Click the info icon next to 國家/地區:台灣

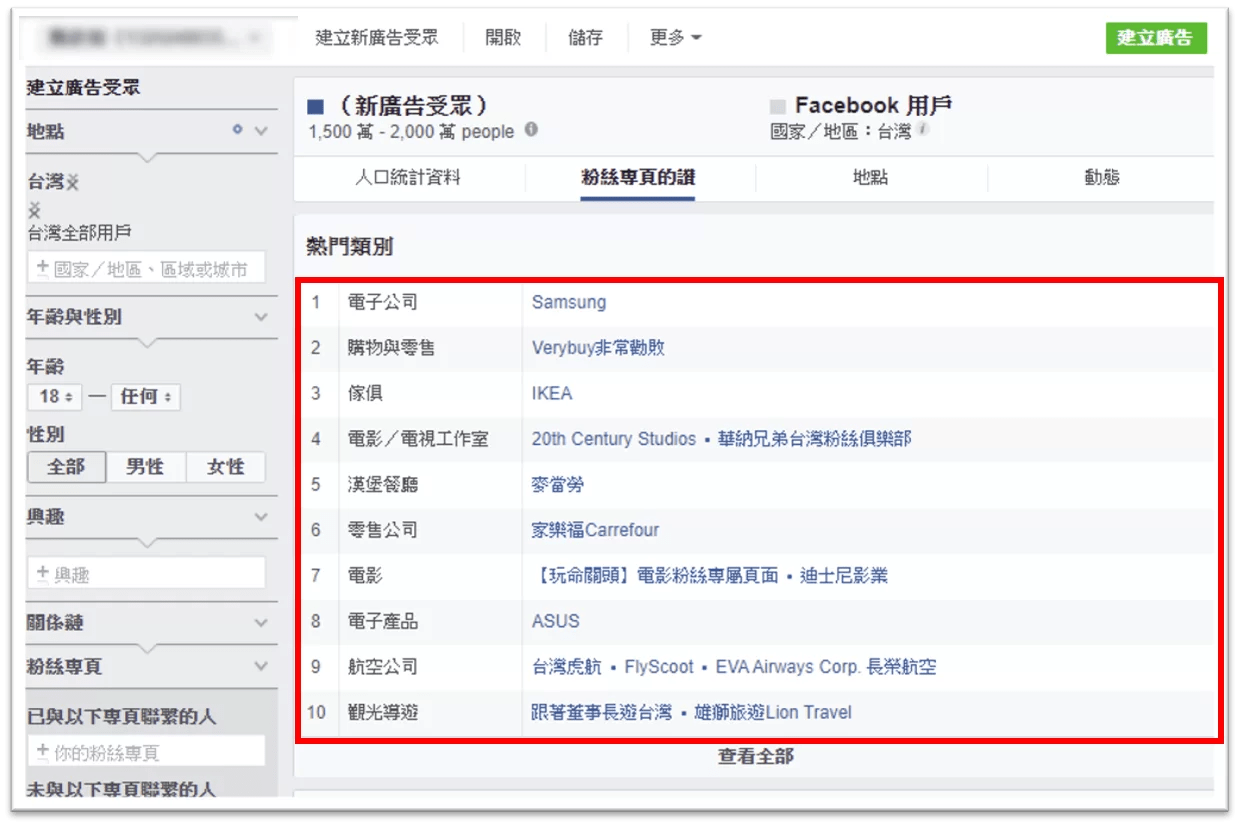click(x=923, y=130)
